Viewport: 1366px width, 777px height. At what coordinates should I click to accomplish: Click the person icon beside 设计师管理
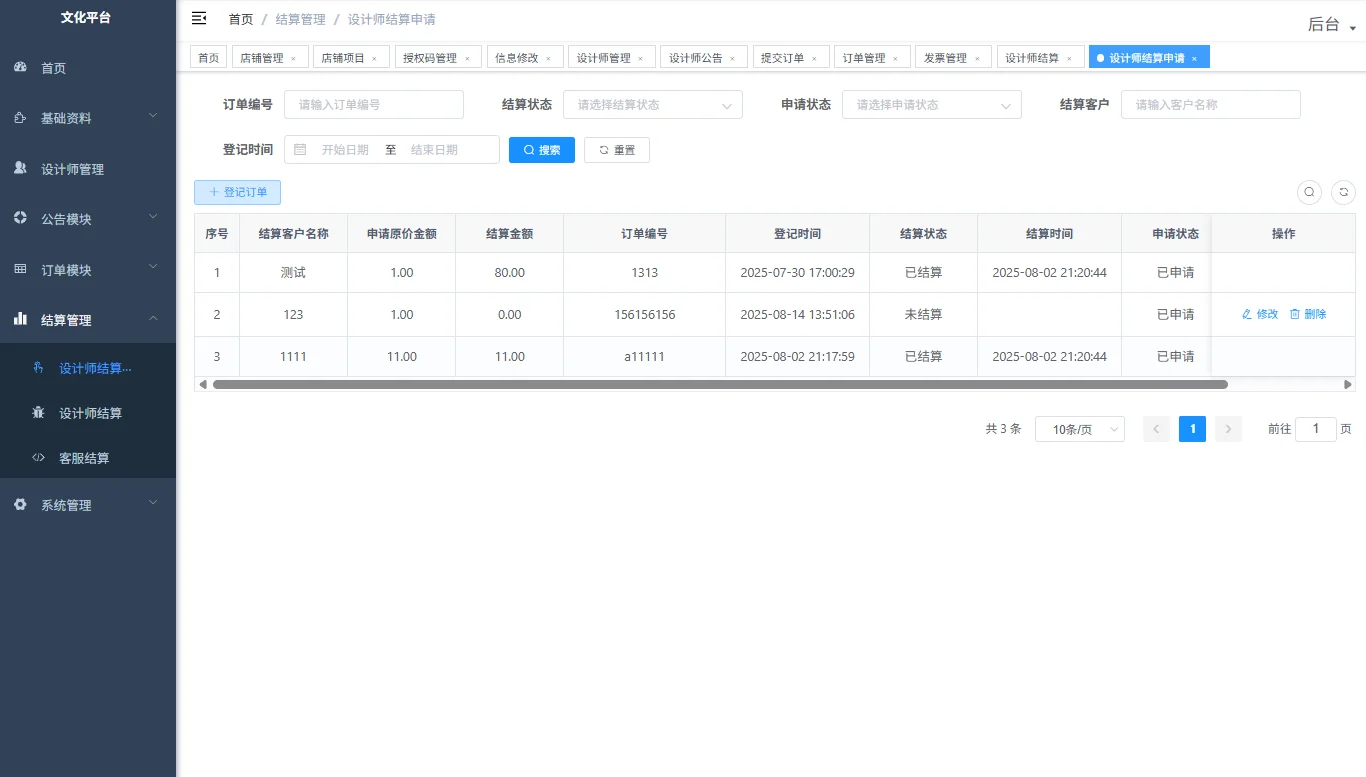pos(20,168)
